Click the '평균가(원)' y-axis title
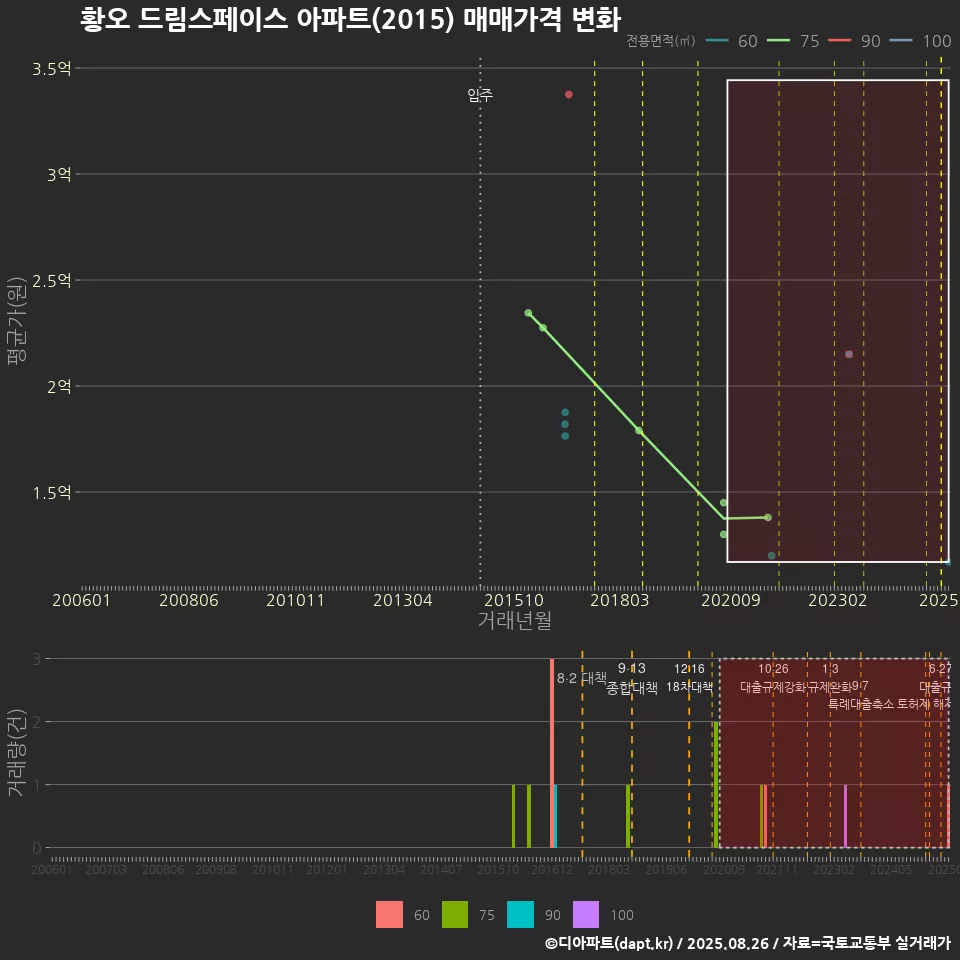The height and width of the screenshot is (960, 960). click(17, 321)
